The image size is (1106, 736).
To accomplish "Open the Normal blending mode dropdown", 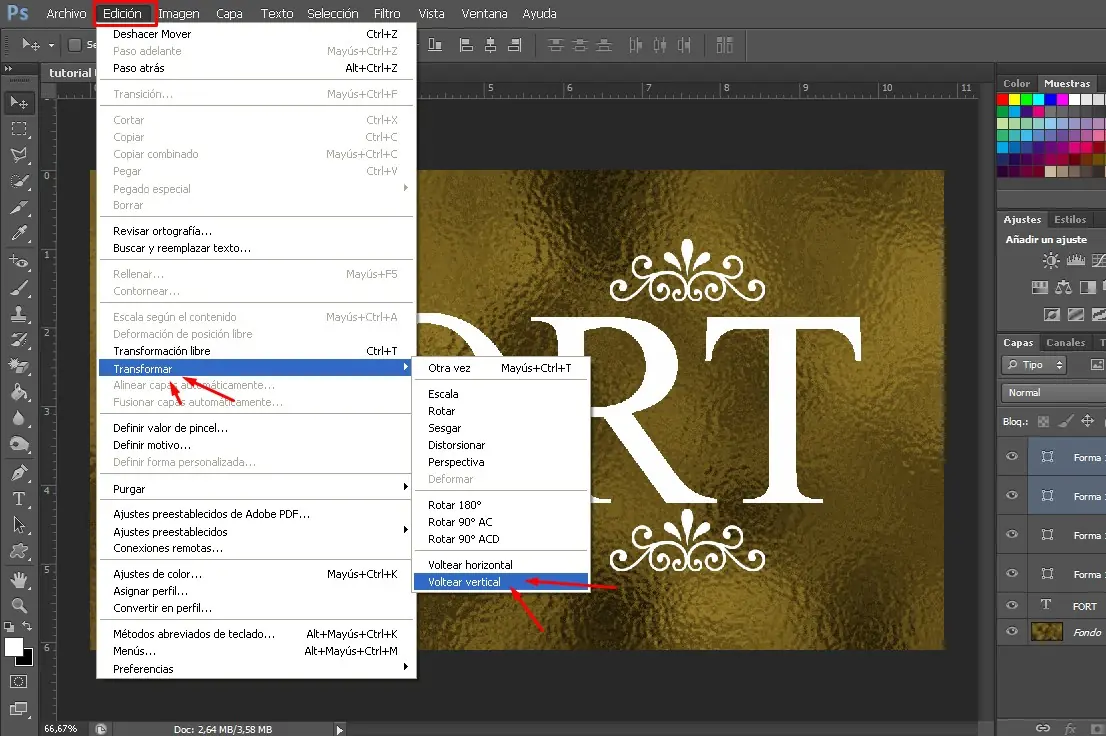I will pyautogui.click(x=1054, y=393).
